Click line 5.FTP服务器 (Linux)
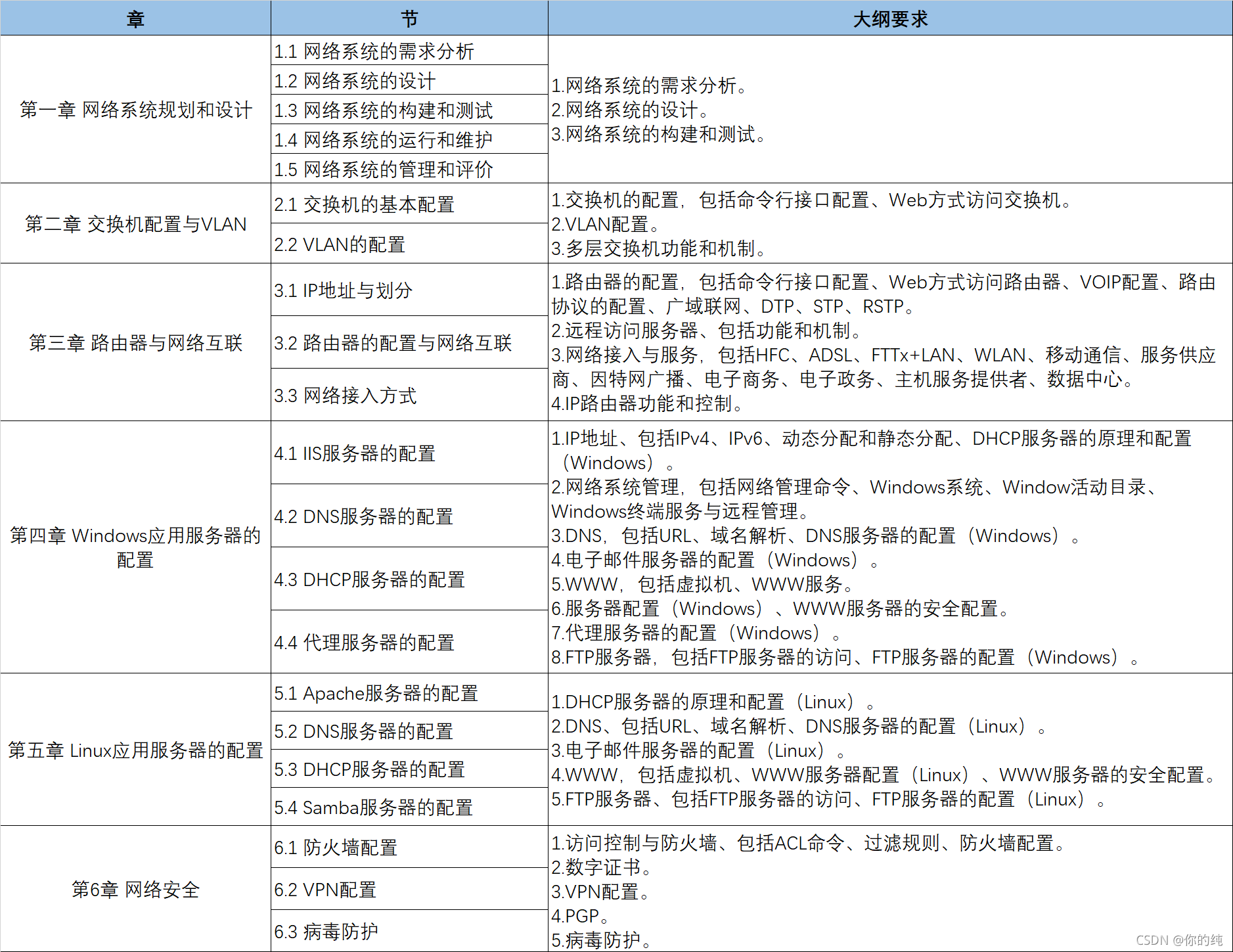The image size is (1233, 952). pyautogui.click(x=829, y=799)
